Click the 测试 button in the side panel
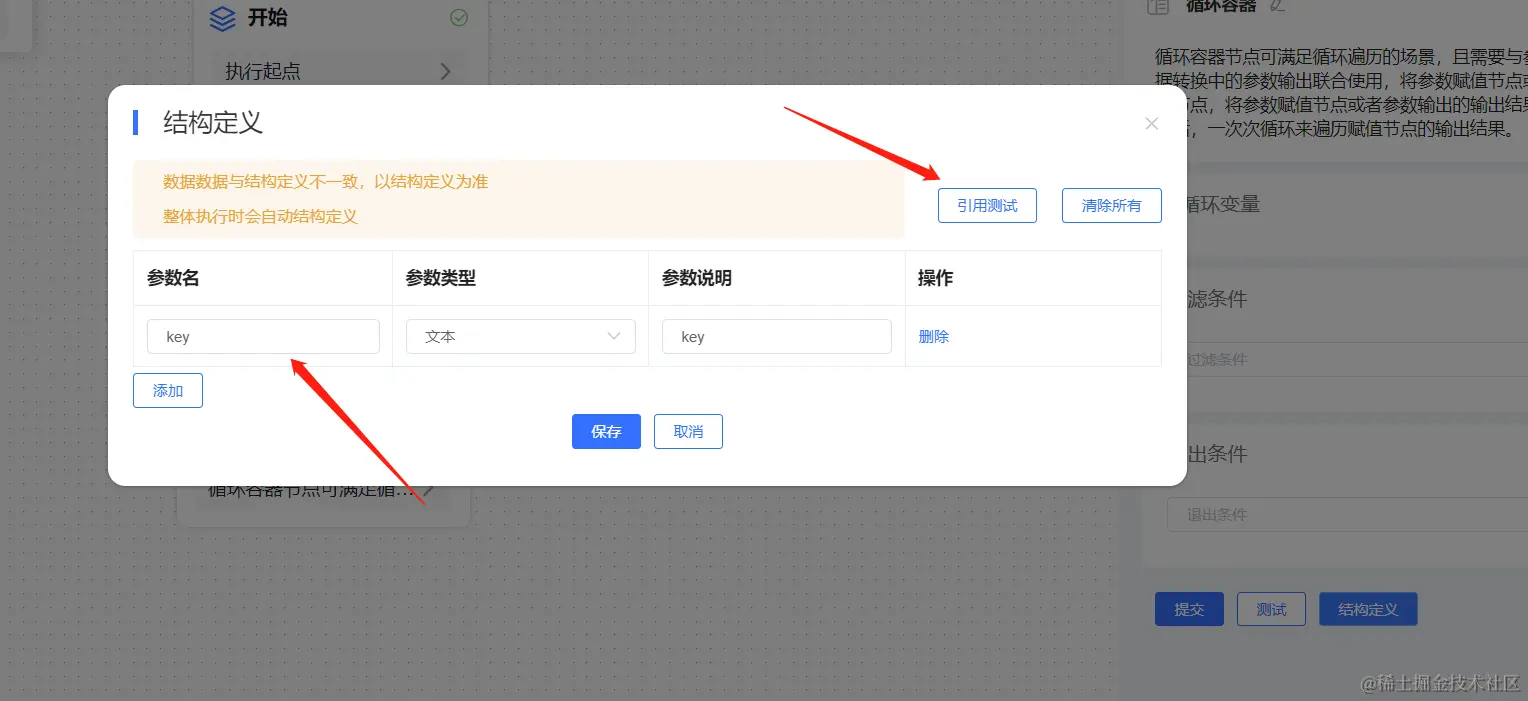Image resolution: width=1528 pixels, height=701 pixels. point(1271,609)
